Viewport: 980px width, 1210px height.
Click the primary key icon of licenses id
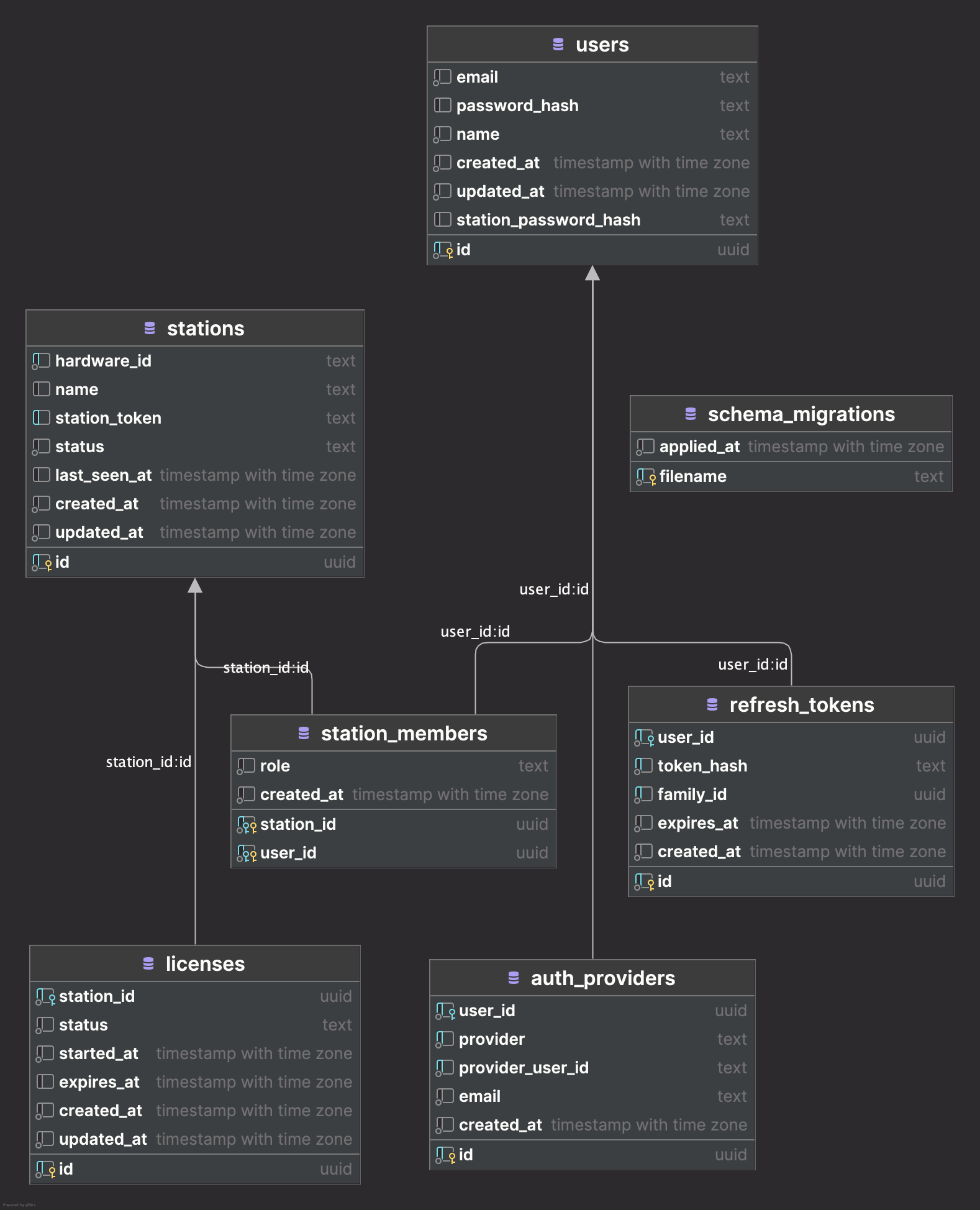(x=46, y=1170)
